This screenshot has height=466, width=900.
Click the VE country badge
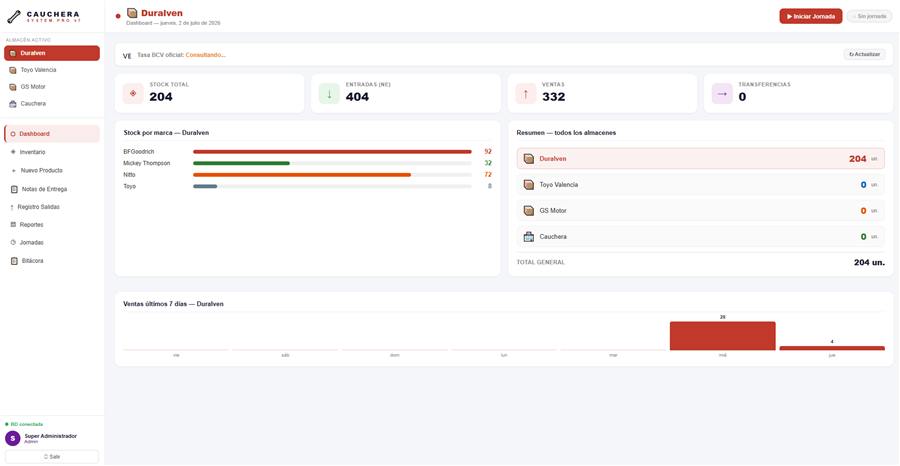(x=127, y=56)
